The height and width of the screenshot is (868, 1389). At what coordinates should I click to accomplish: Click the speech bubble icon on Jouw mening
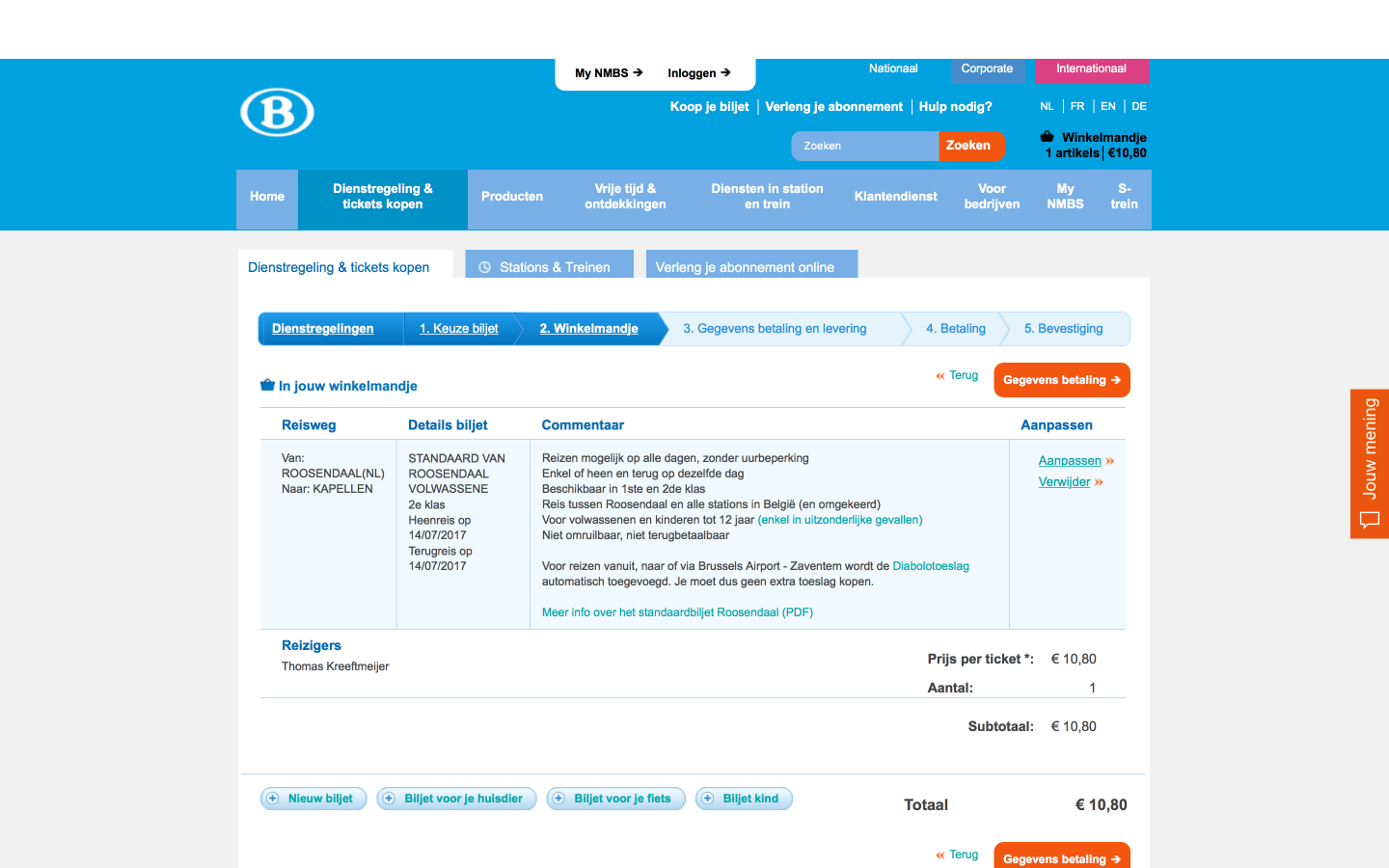(x=1370, y=520)
